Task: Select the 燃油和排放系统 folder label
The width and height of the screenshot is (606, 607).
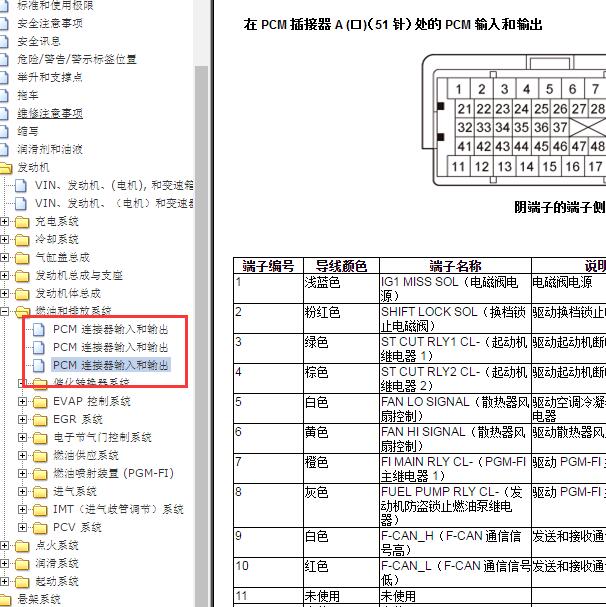Action: pos(73,310)
